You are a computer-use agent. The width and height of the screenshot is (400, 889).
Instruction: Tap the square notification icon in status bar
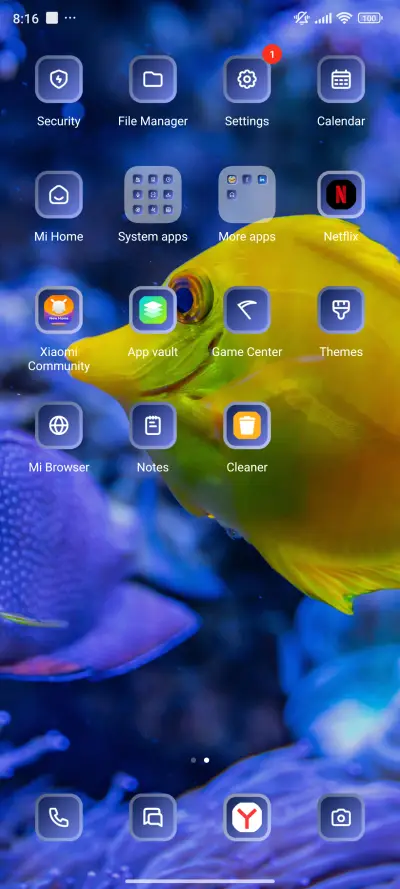(x=52, y=18)
